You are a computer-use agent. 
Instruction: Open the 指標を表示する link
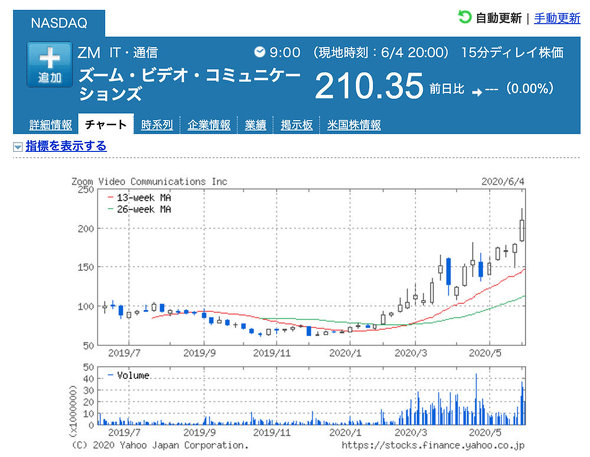66,146
